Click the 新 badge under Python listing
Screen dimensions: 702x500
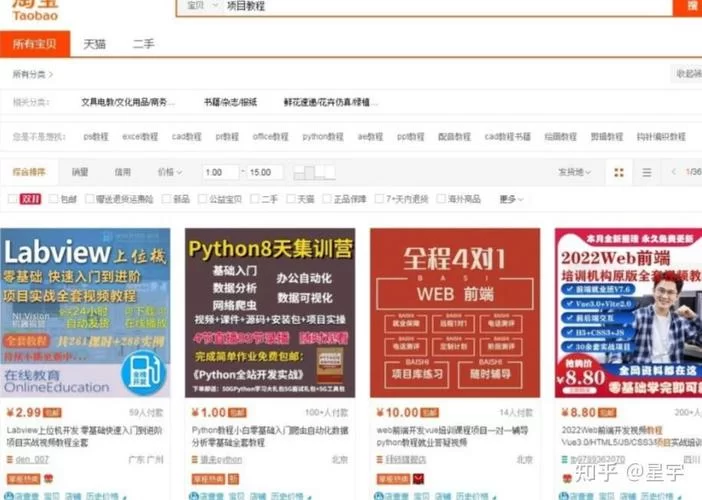click(234, 479)
